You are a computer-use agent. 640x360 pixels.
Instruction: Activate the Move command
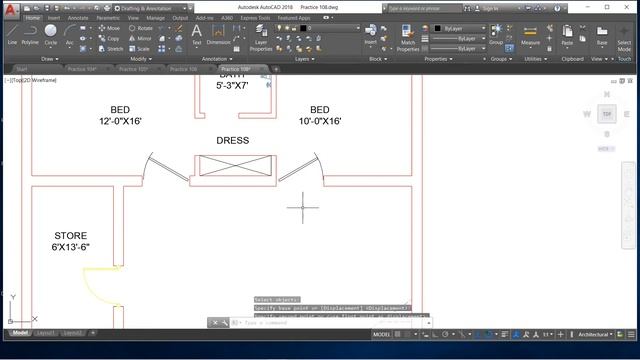[109, 28]
